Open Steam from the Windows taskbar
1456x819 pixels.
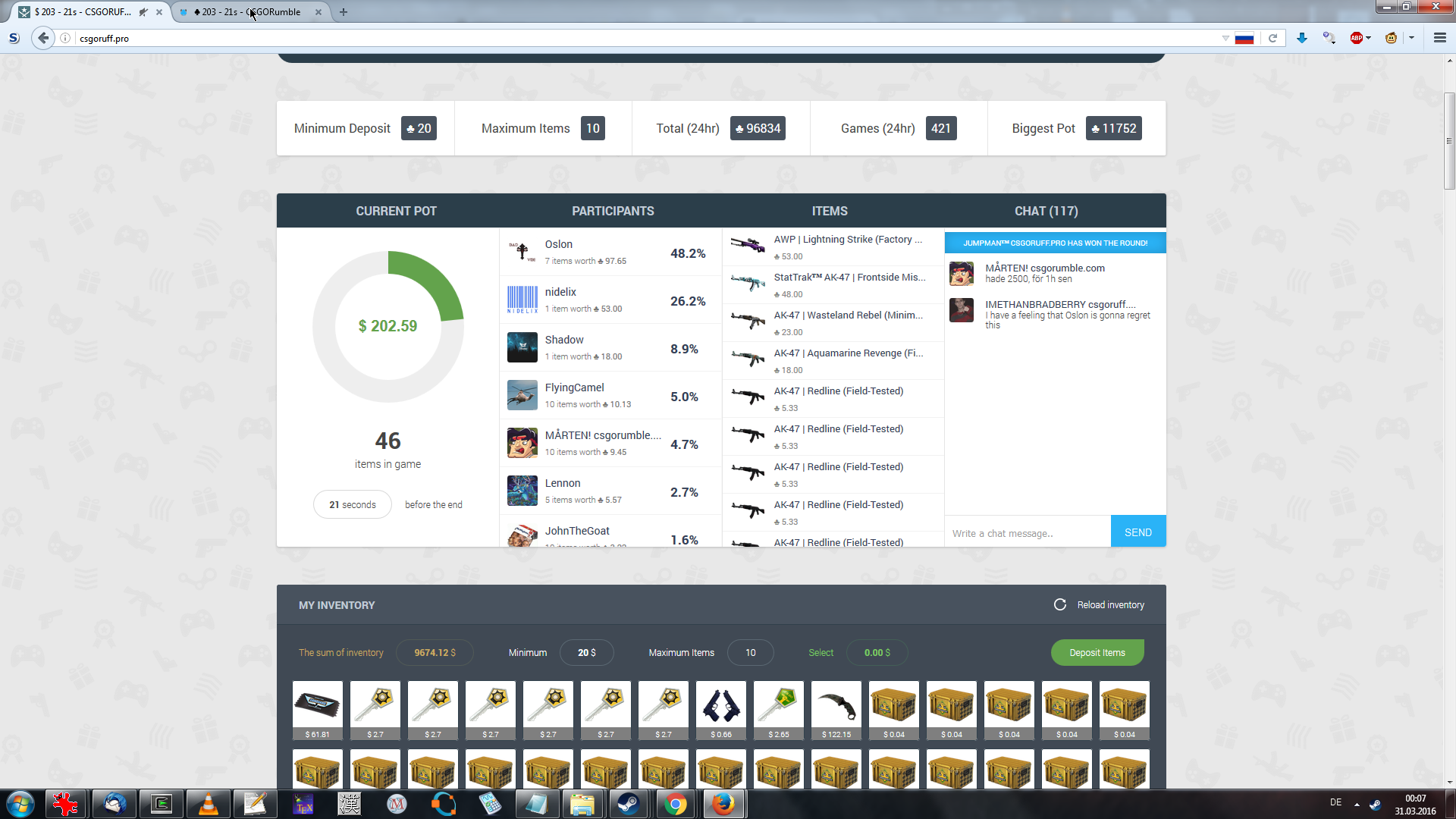(628, 804)
